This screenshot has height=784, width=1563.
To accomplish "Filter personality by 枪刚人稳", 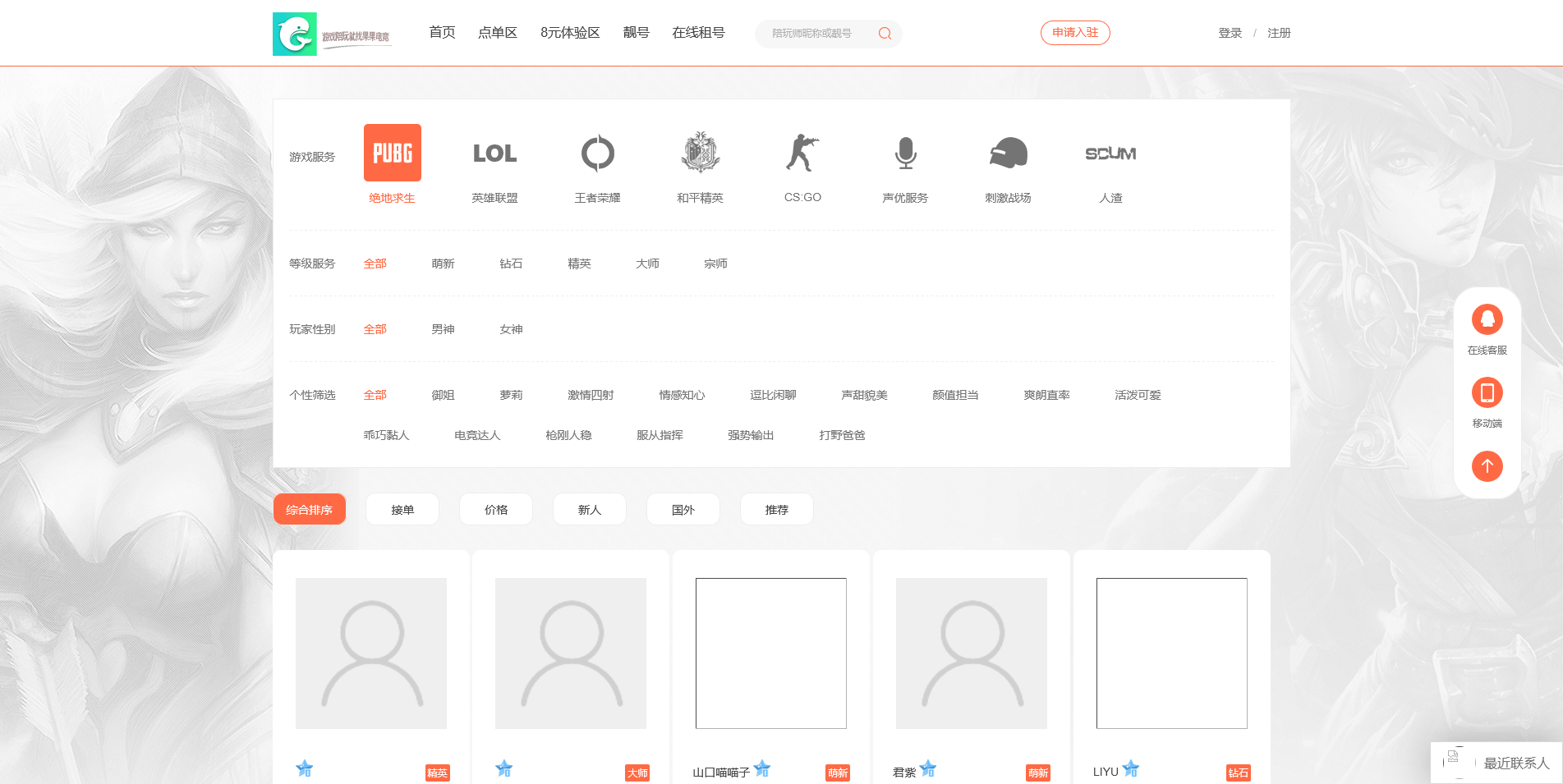I will click(x=569, y=435).
